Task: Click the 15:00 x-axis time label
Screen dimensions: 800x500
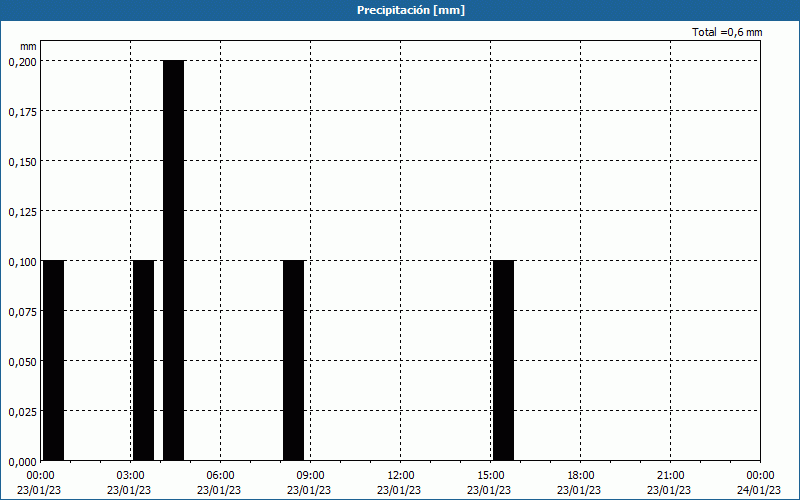Action: [x=490, y=476]
